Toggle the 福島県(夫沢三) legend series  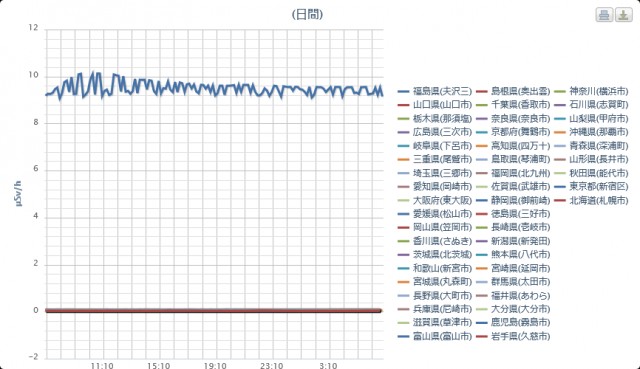pyautogui.click(x=435, y=91)
